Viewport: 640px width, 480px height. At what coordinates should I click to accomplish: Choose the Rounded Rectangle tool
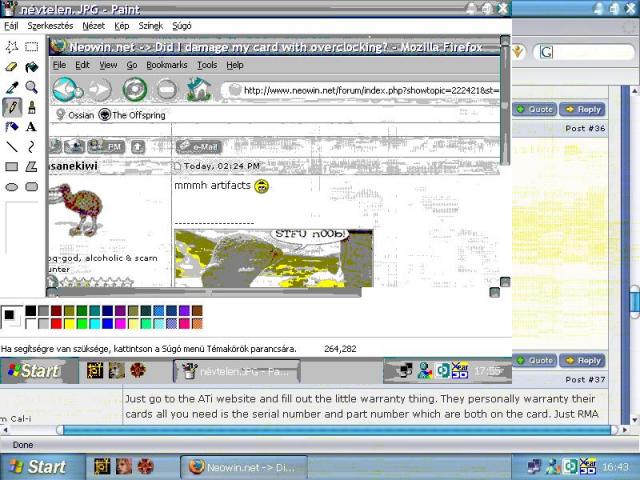coord(31,187)
